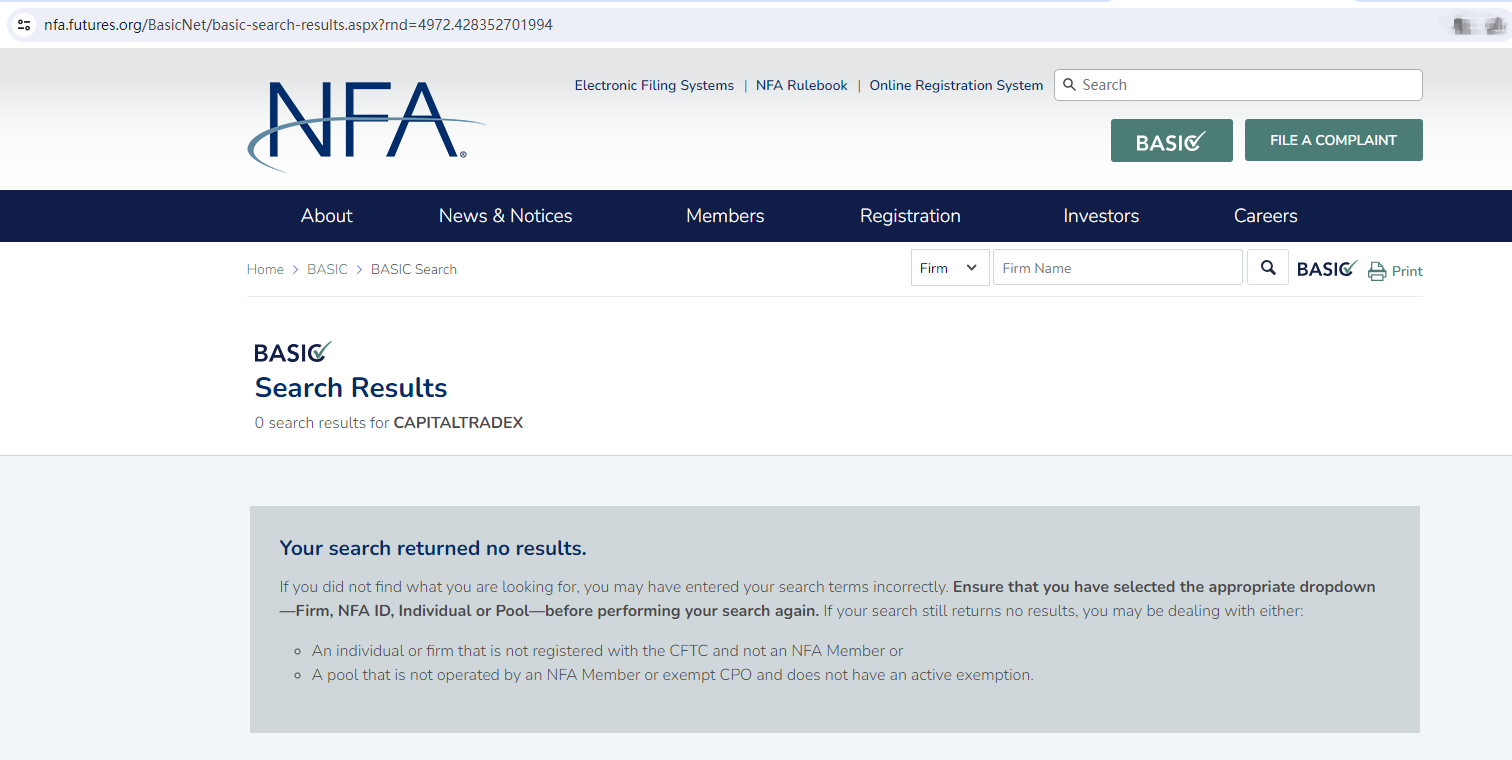Open the Members menu

pyautogui.click(x=725, y=216)
